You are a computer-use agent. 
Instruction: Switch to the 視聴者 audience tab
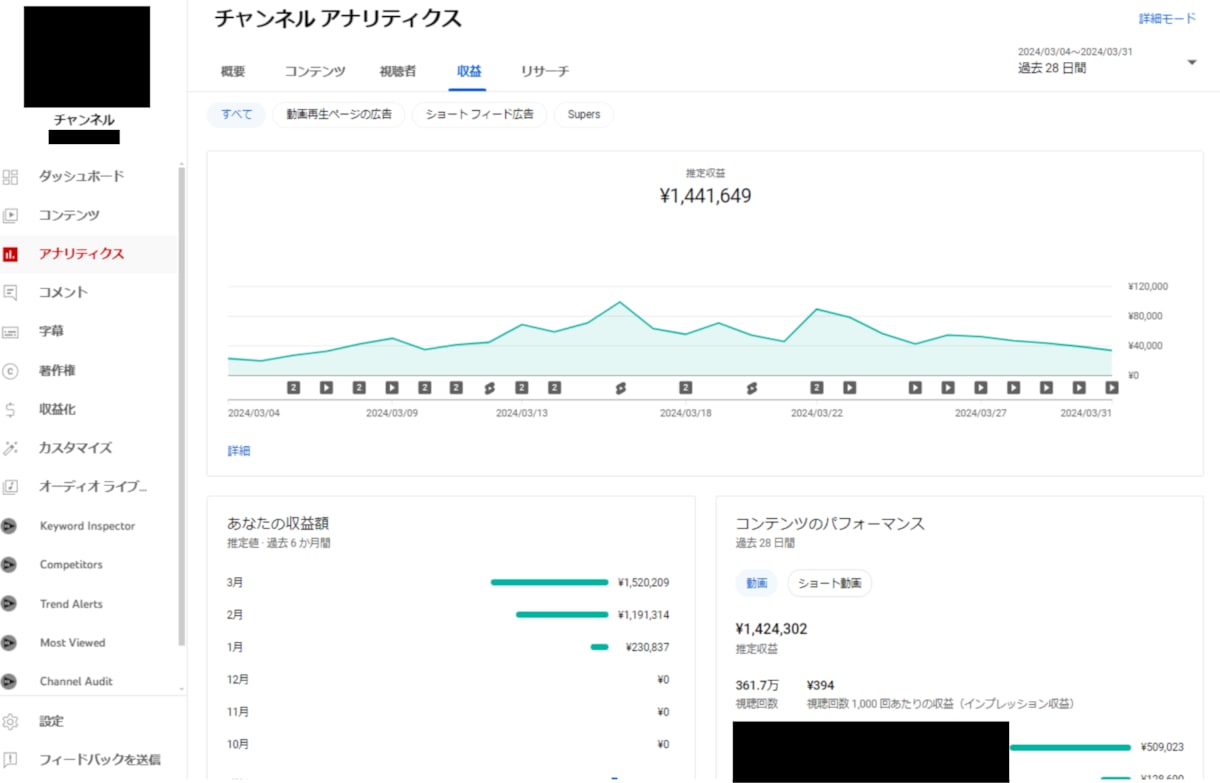tap(398, 72)
